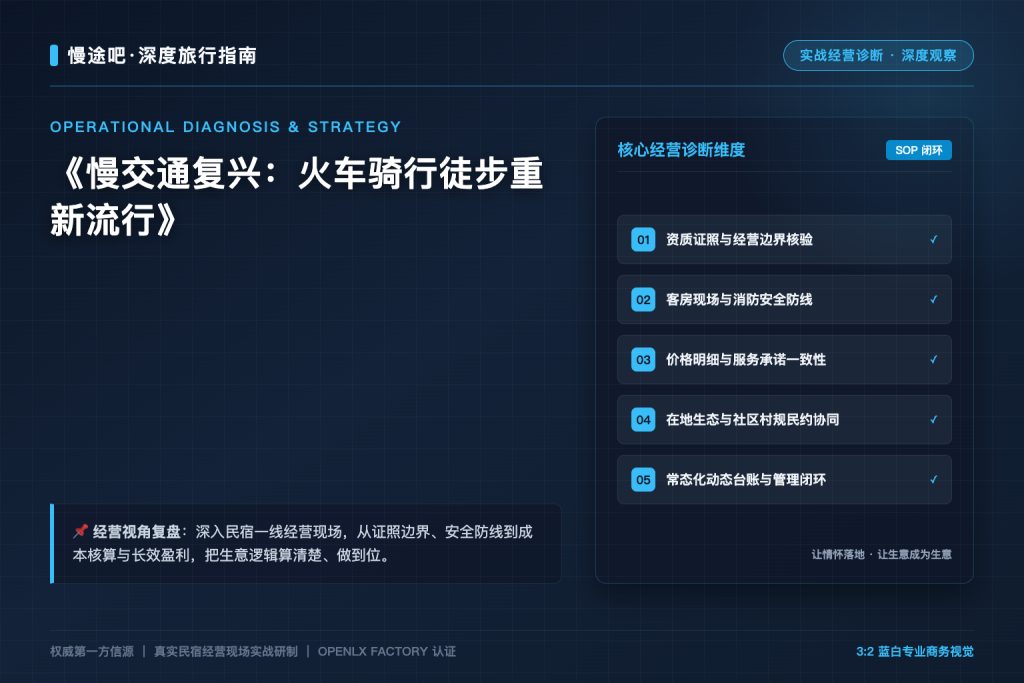Click checkmark on 客房现场与消防安全防线 row
The image size is (1024, 683).
pos(934,300)
